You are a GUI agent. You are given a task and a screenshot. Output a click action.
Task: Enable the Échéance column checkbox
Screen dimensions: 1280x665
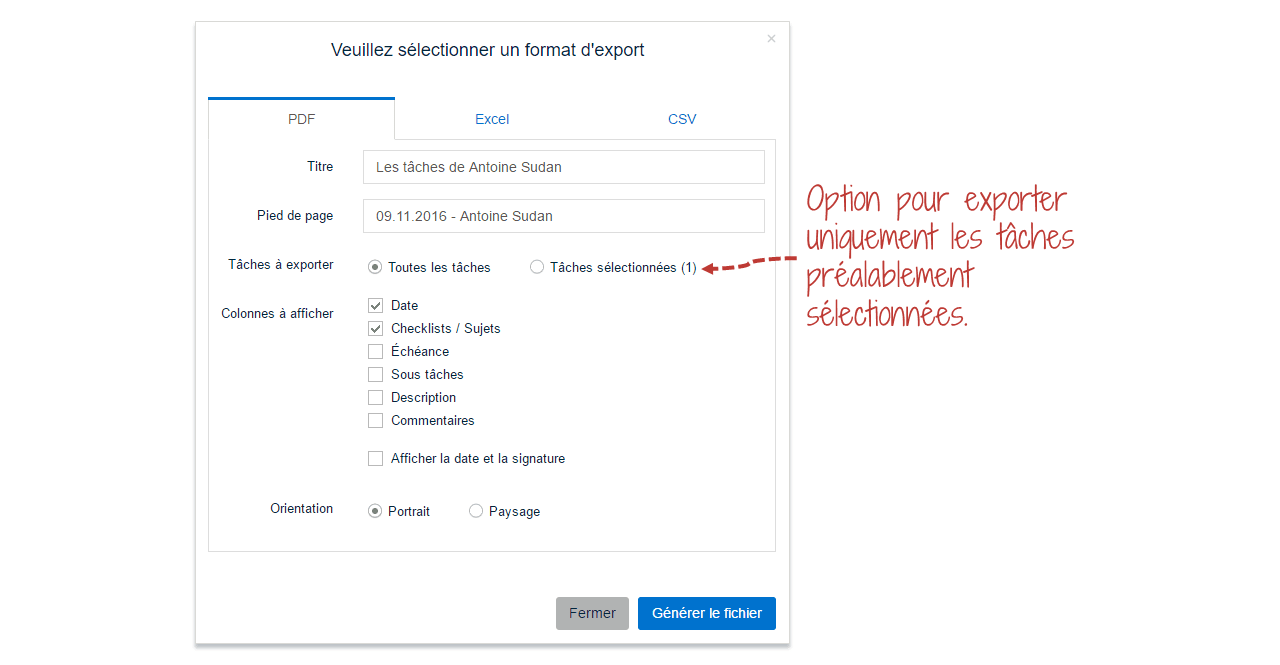[x=376, y=351]
